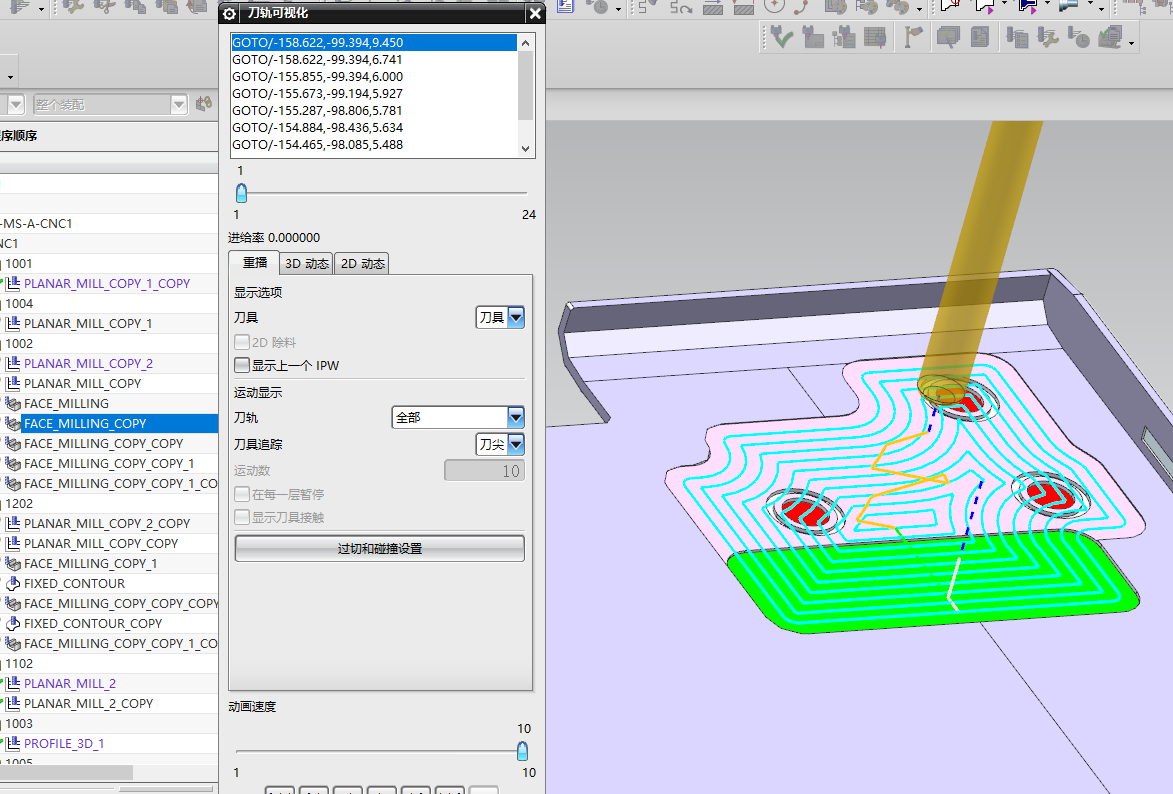Check the 在每一层暂停 option

[242, 495]
